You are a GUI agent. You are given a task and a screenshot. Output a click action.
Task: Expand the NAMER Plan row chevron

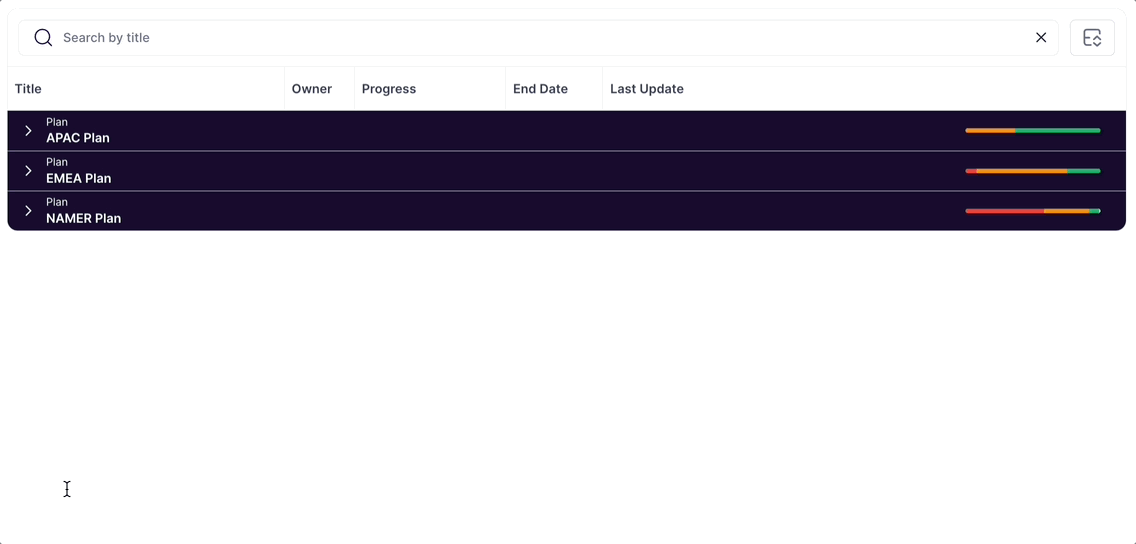coord(28,211)
